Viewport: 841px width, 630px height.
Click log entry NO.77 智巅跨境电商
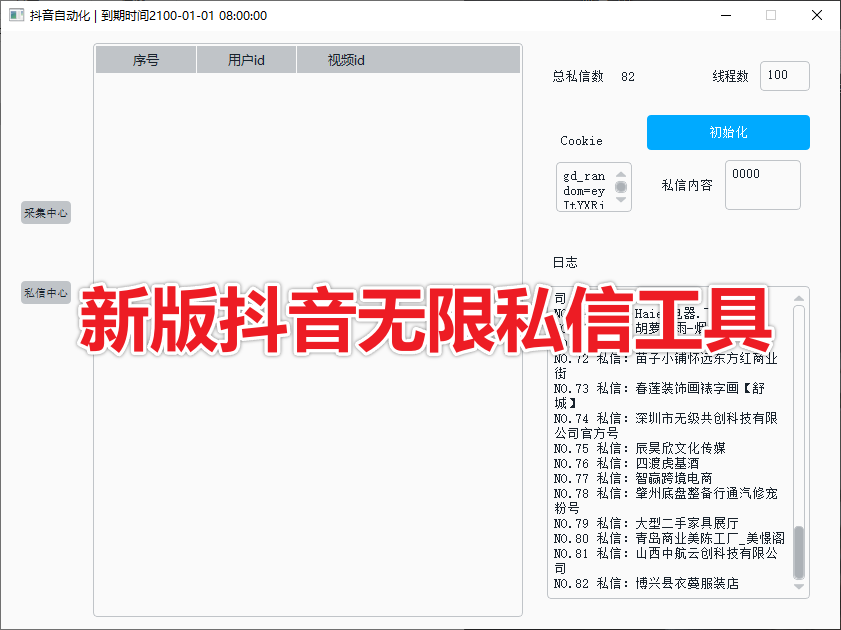[x=633, y=478]
